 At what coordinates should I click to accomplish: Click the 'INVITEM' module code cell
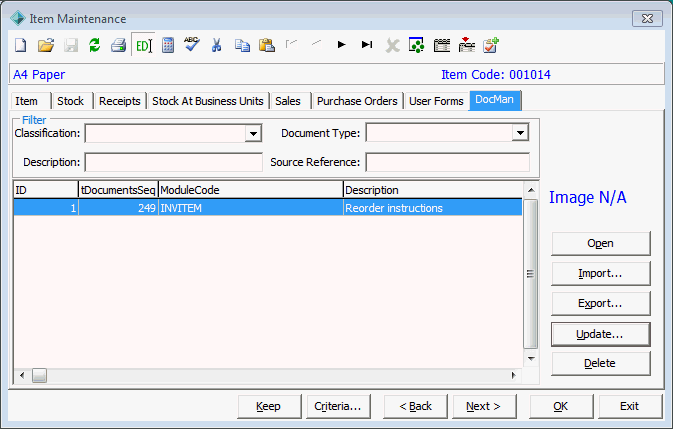click(x=251, y=208)
